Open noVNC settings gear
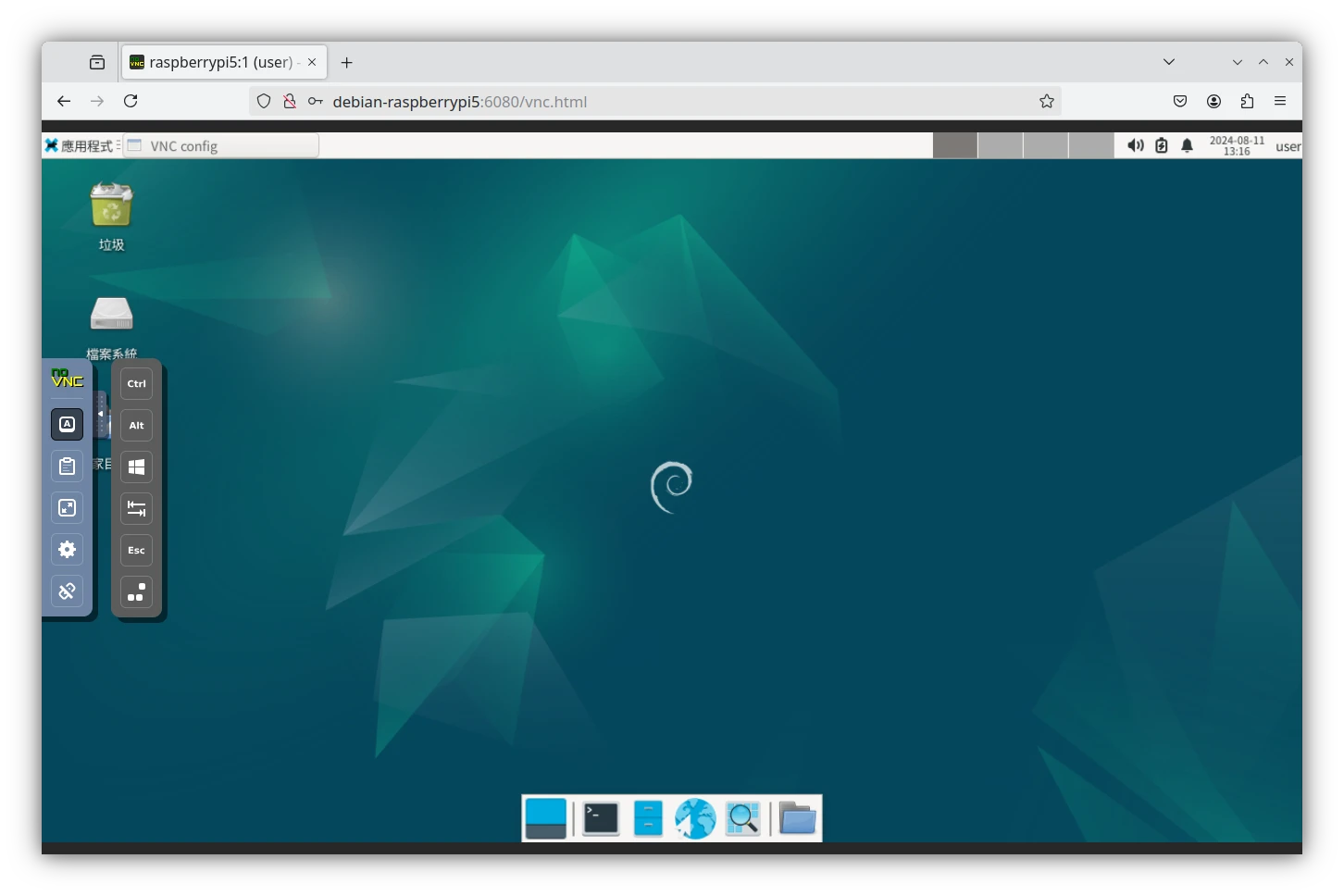 67,549
